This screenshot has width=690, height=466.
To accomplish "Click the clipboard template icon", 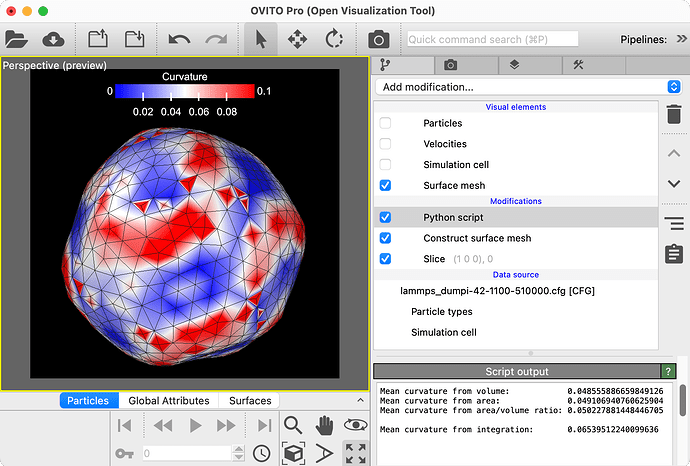I will coord(674,254).
